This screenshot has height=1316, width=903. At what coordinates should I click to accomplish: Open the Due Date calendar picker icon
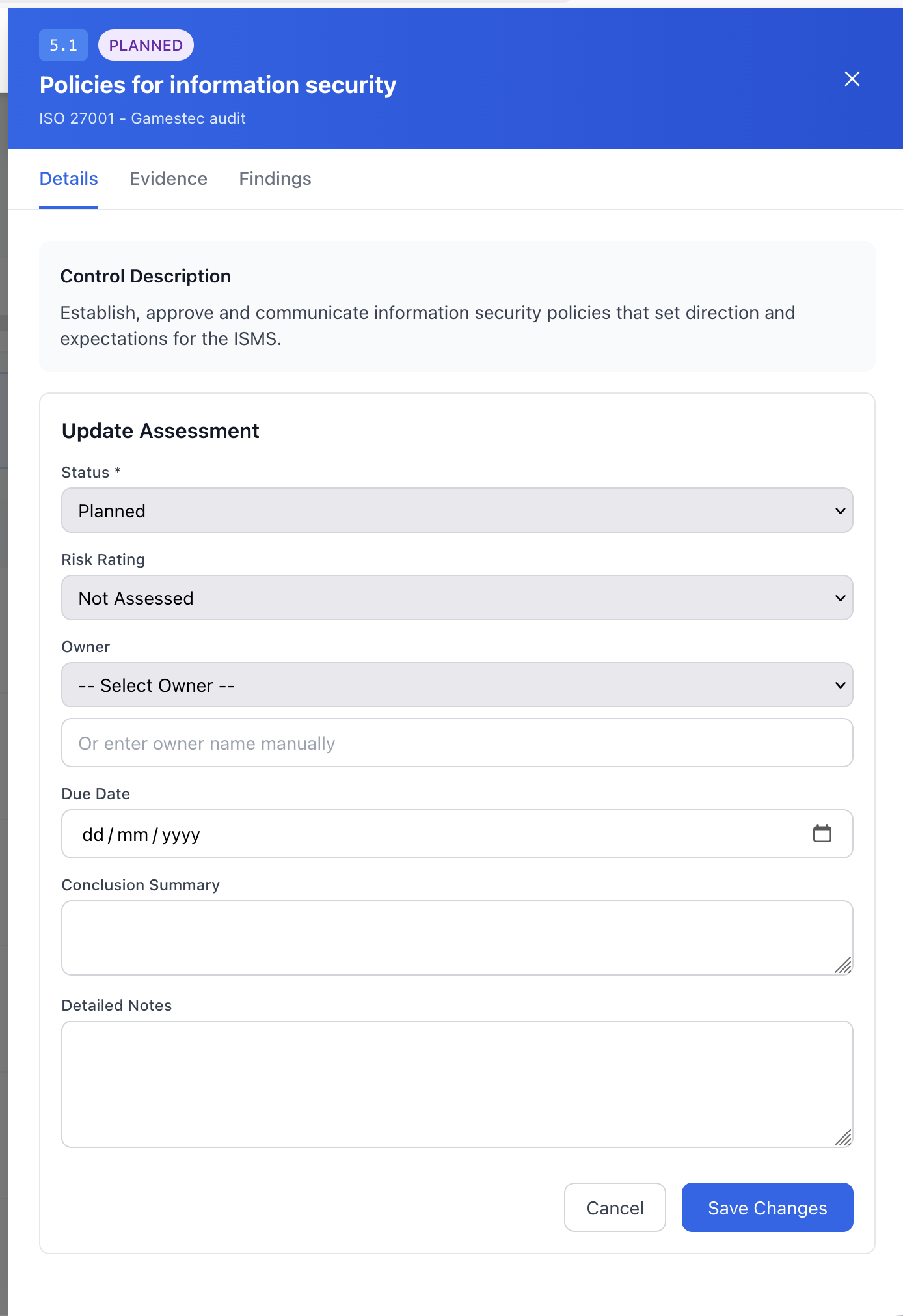tap(822, 833)
